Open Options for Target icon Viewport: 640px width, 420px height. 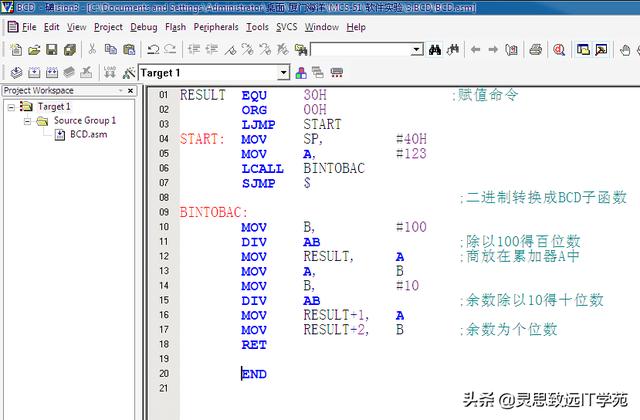[x=129, y=73]
